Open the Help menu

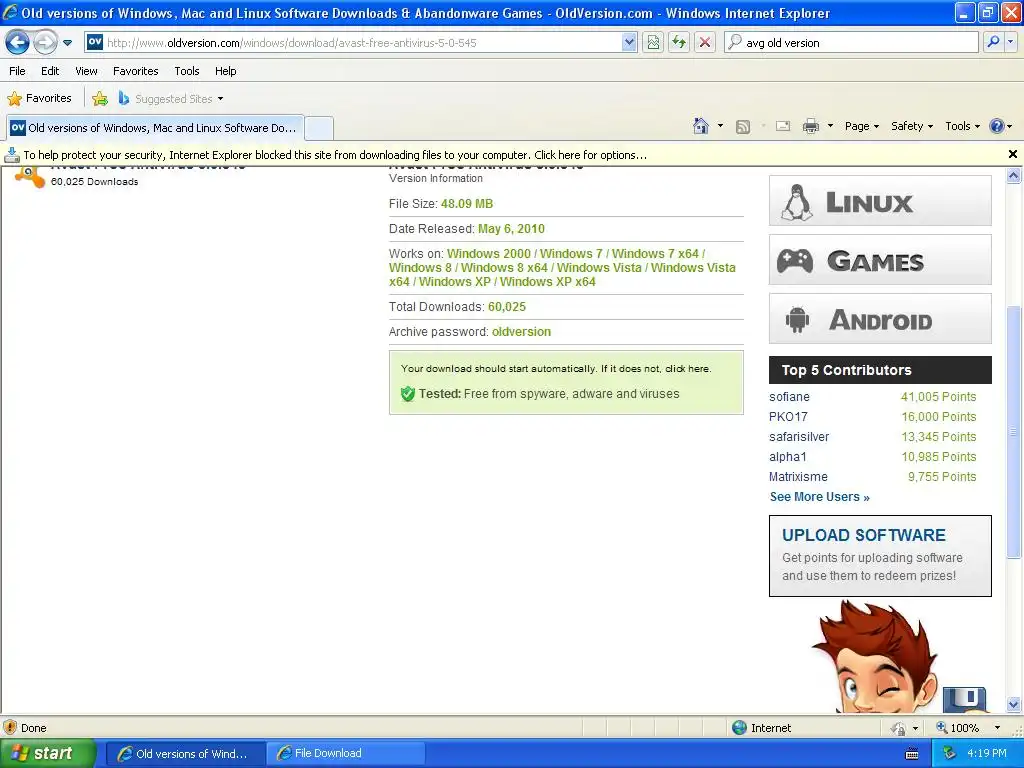pos(225,71)
